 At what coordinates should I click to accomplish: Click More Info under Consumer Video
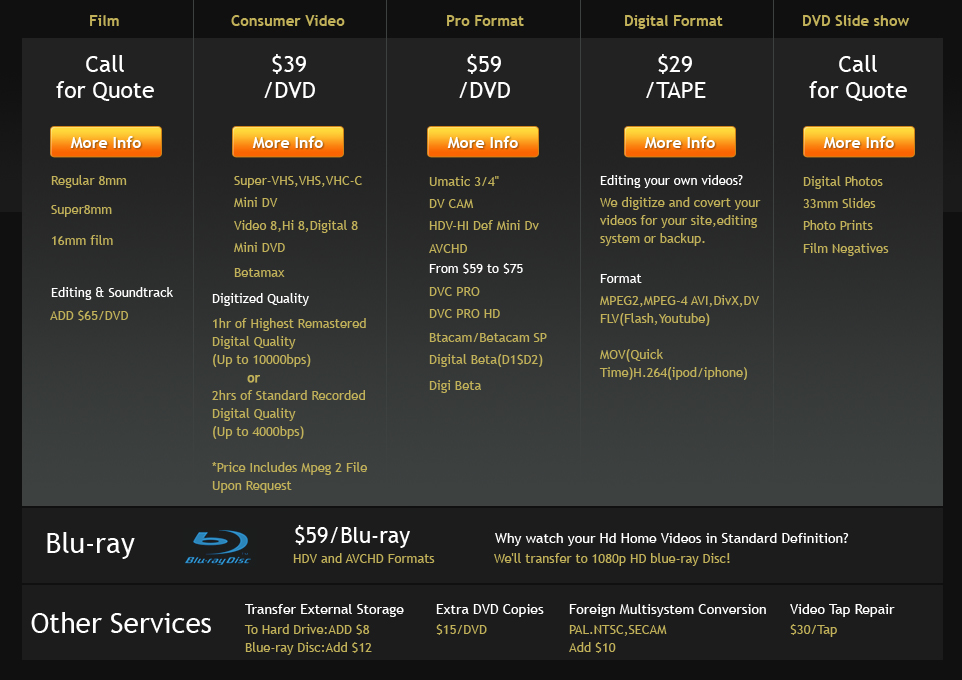287,141
